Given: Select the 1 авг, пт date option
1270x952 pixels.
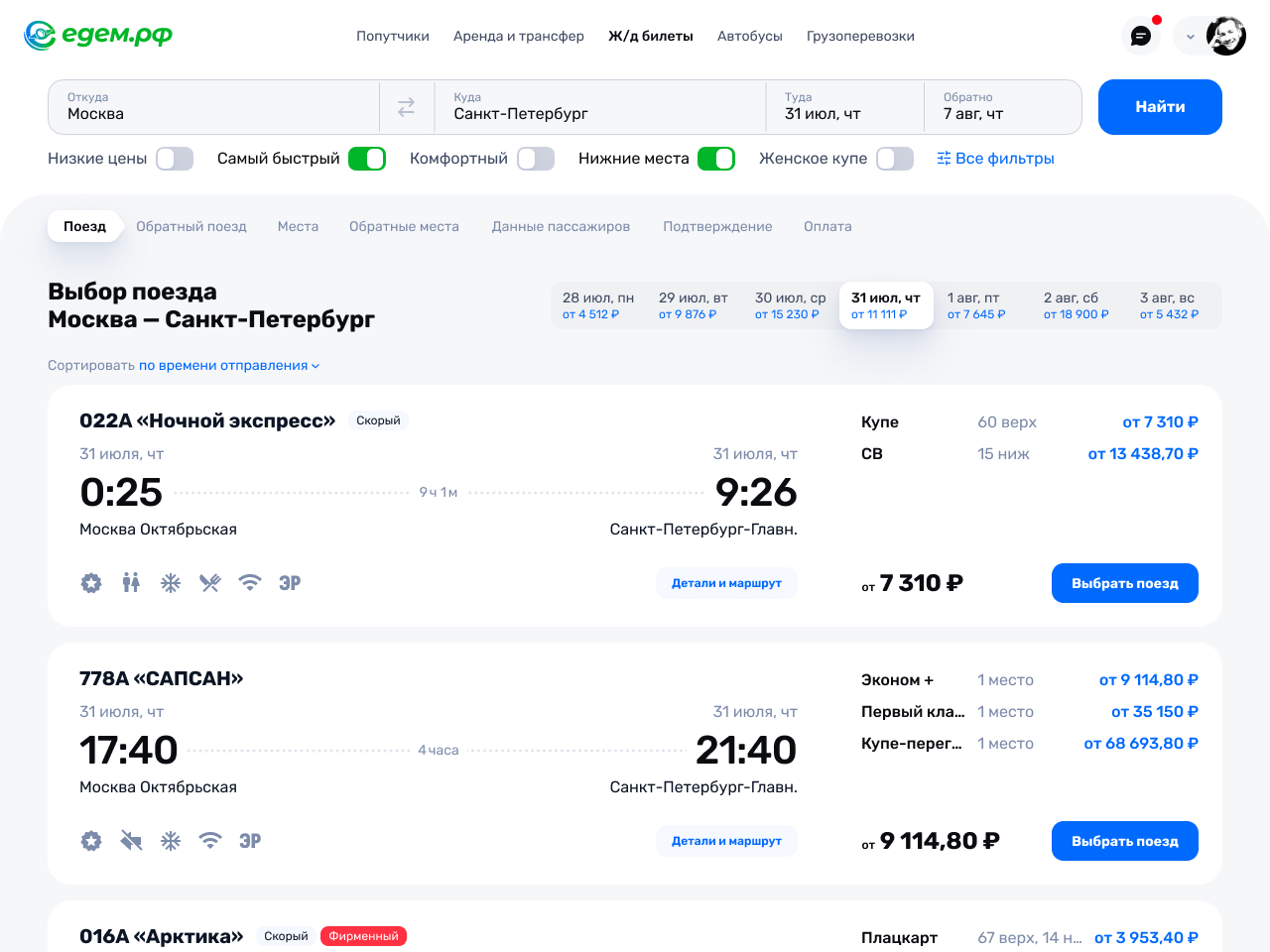Looking at the screenshot, I should coord(983,305).
